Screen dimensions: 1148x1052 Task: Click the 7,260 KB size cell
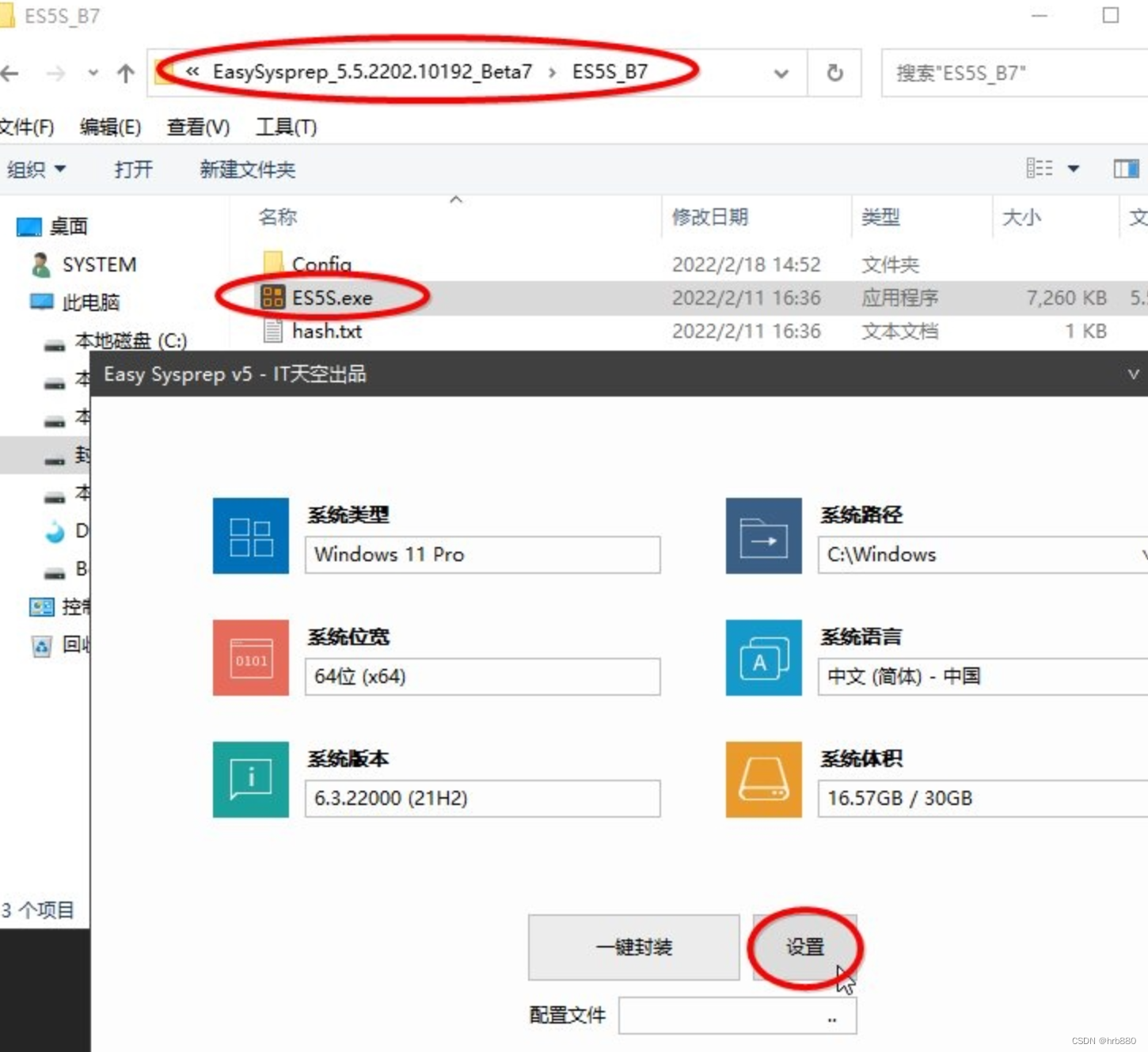point(1066,298)
